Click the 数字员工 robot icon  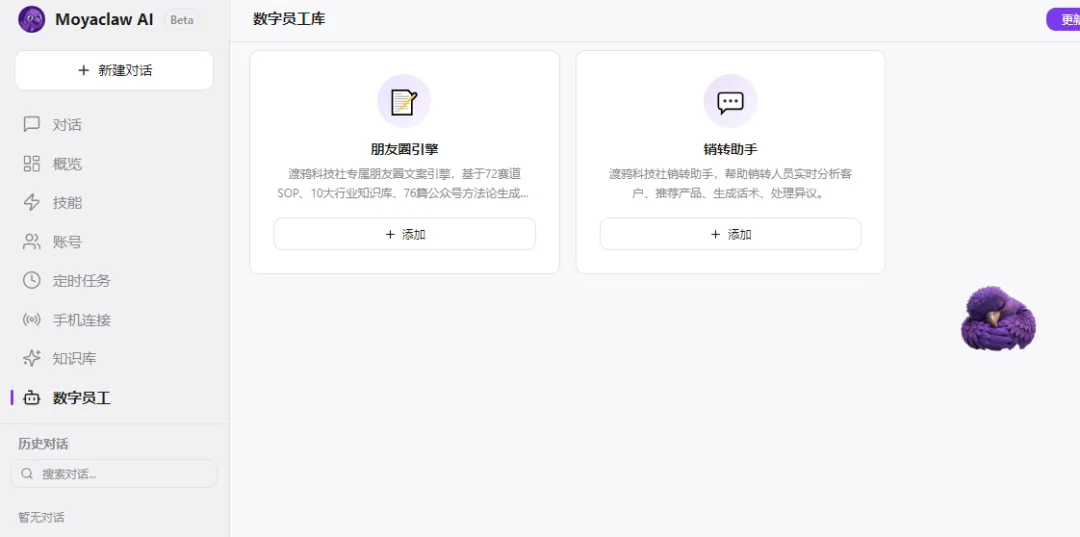point(32,397)
